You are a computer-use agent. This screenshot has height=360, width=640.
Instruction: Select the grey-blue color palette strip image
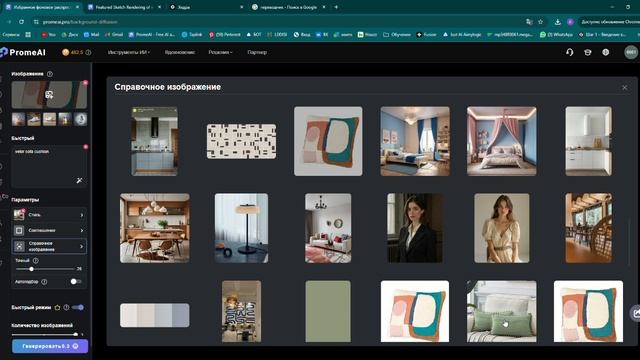[155, 315]
